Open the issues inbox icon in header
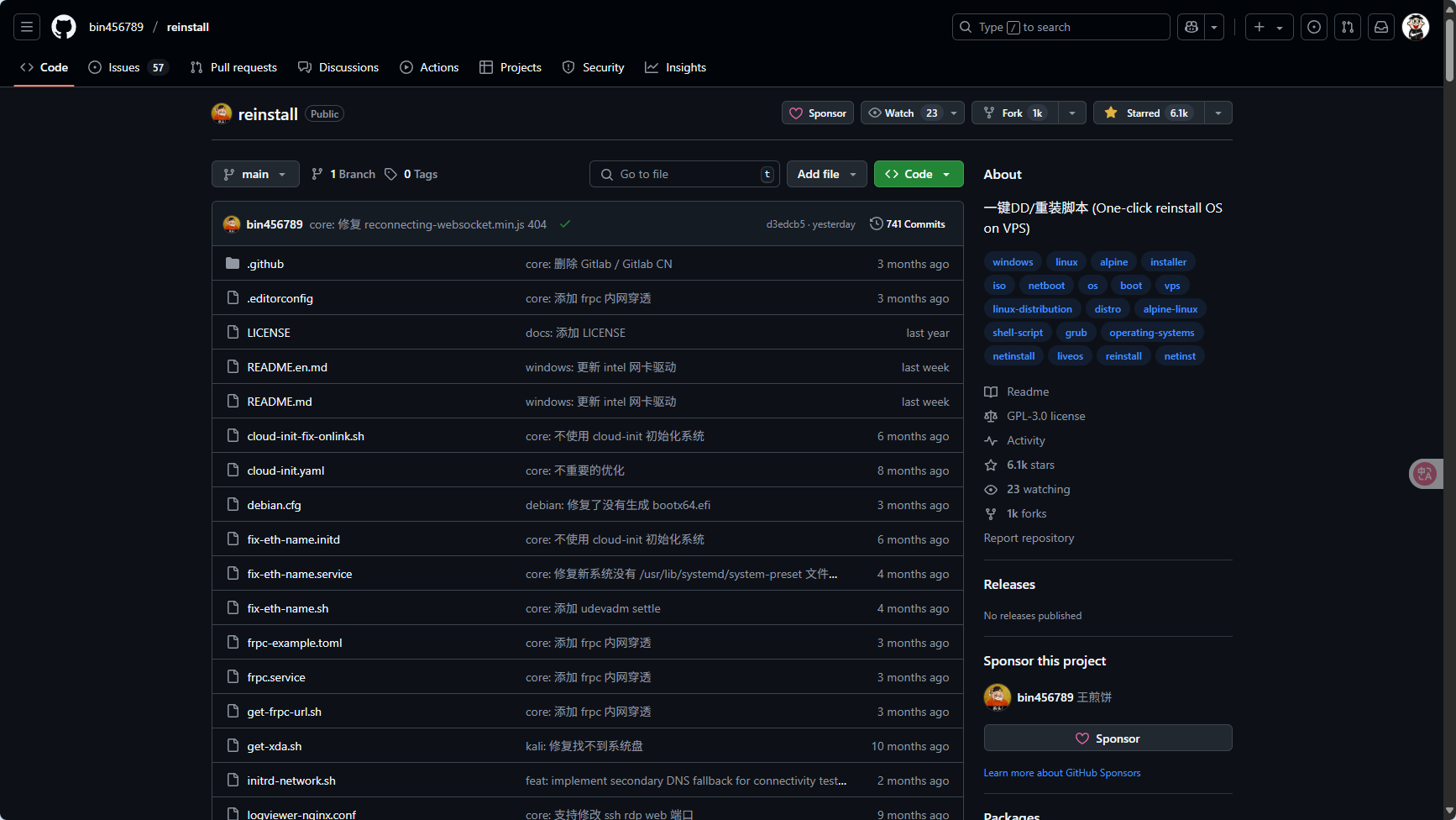The height and width of the screenshot is (820, 1456). tap(1314, 27)
